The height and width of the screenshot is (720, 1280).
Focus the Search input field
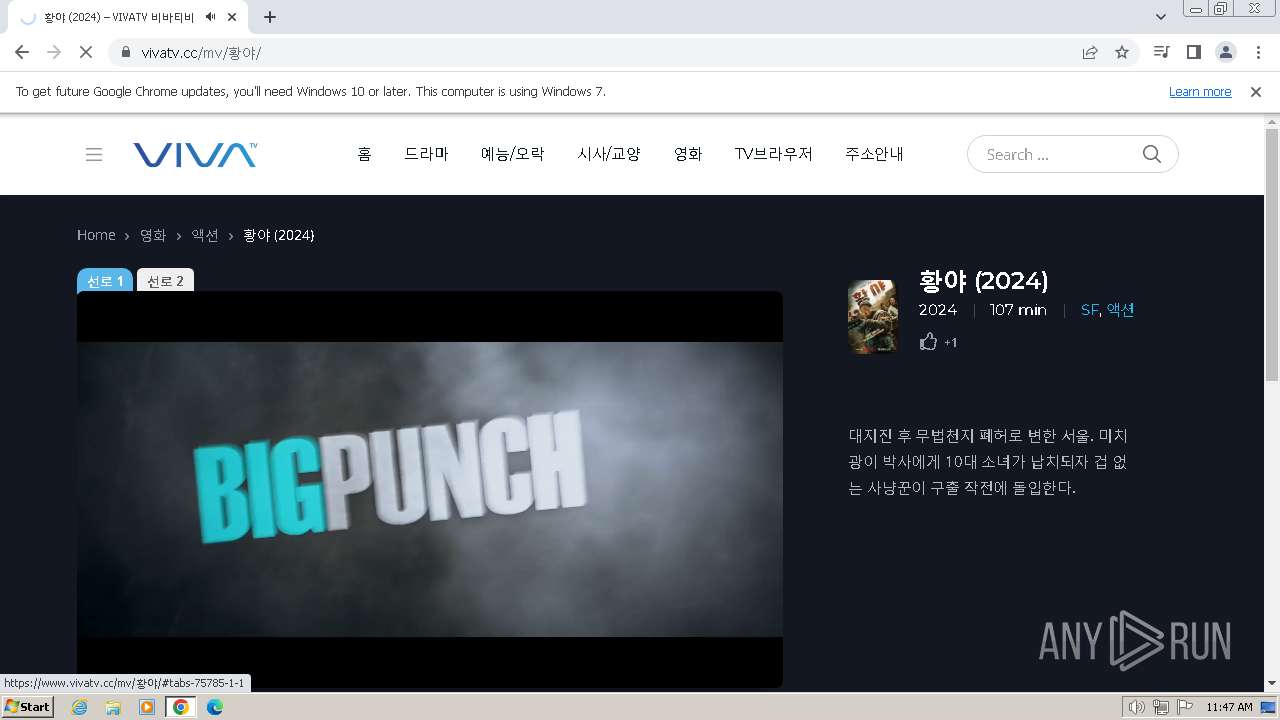point(1060,154)
